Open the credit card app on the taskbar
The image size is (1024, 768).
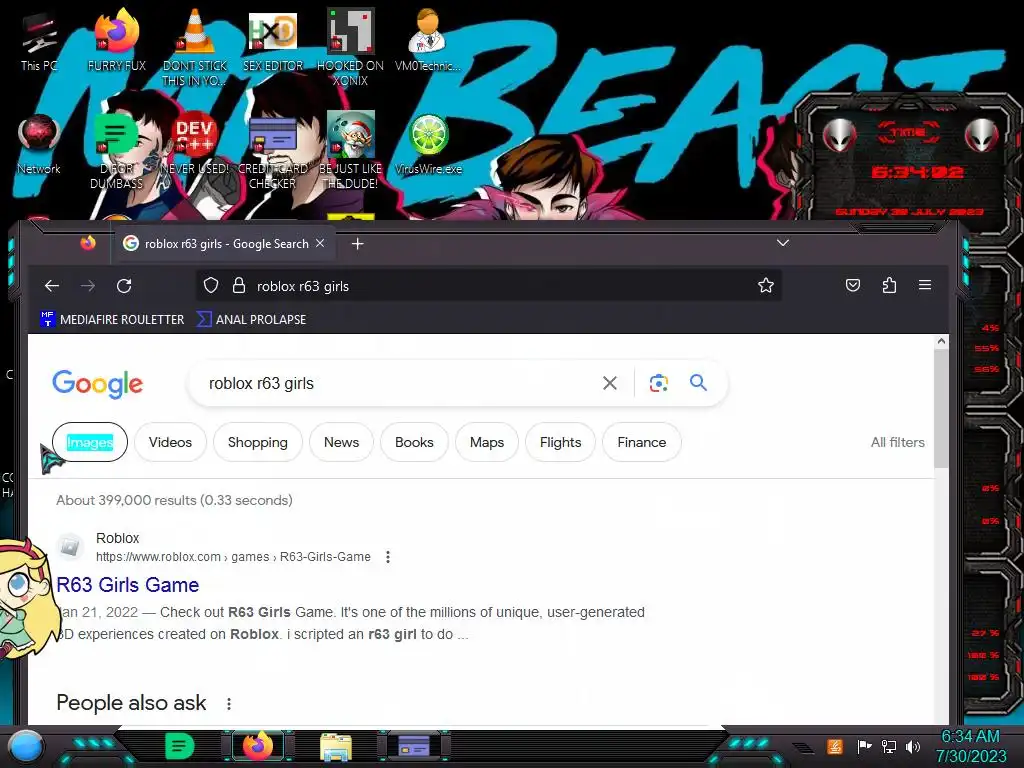(414, 746)
